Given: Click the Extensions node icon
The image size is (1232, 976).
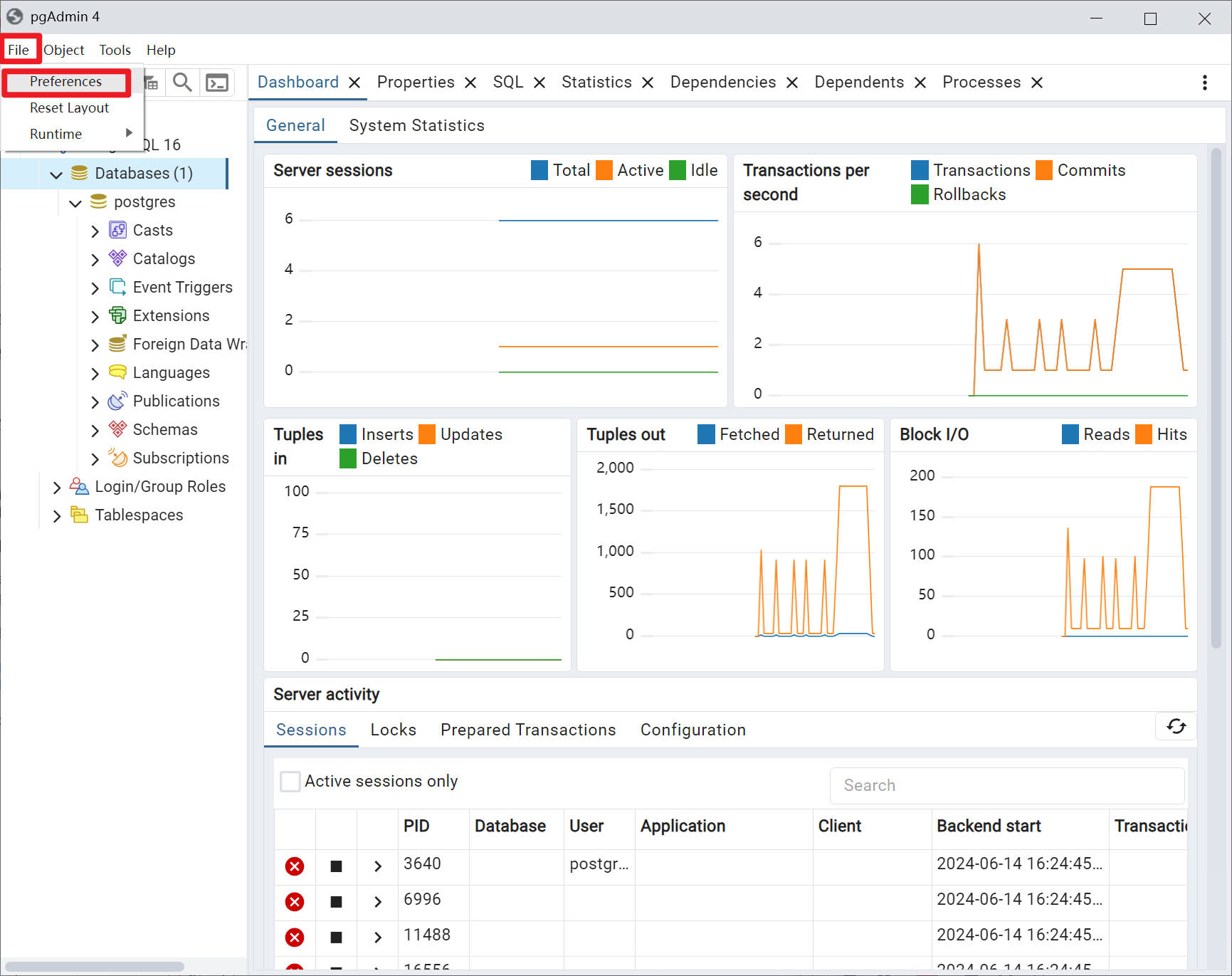Looking at the screenshot, I should click(x=117, y=315).
